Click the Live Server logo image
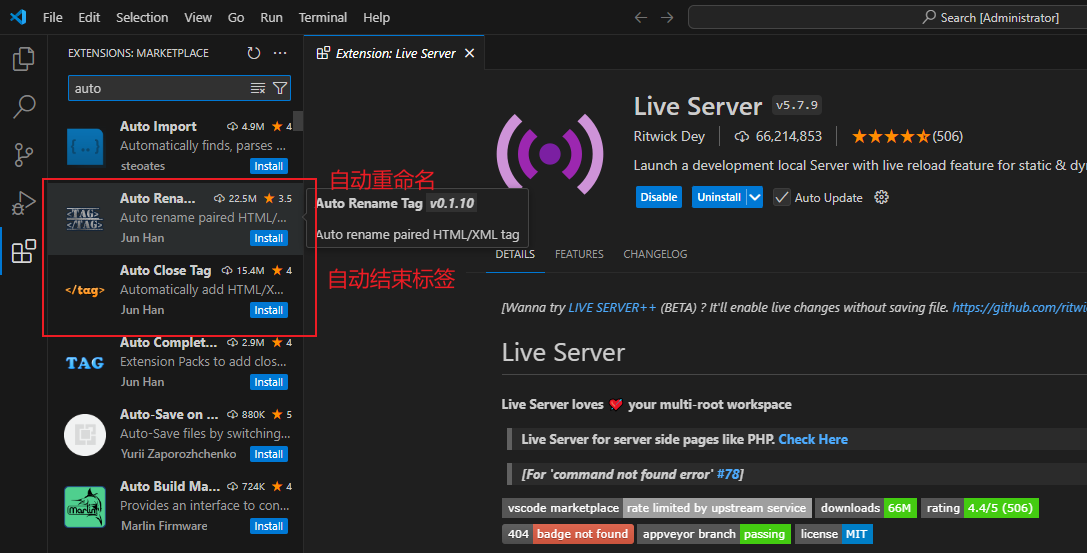 (550, 154)
